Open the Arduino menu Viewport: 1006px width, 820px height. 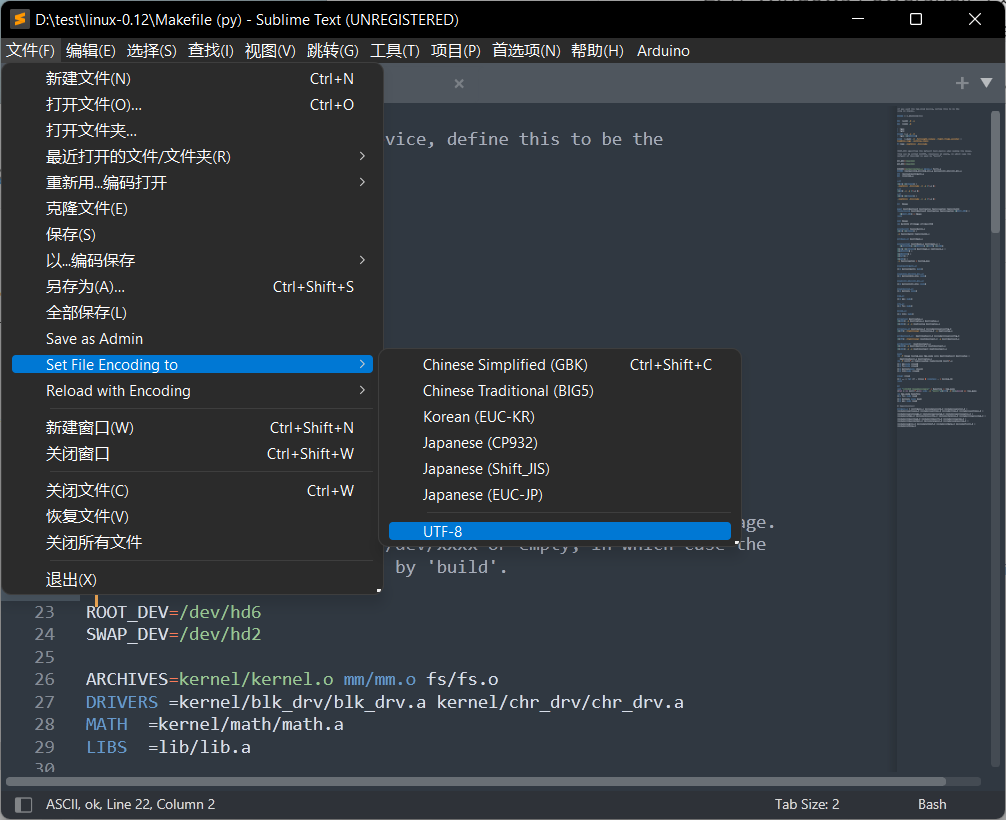pyautogui.click(x=663, y=51)
